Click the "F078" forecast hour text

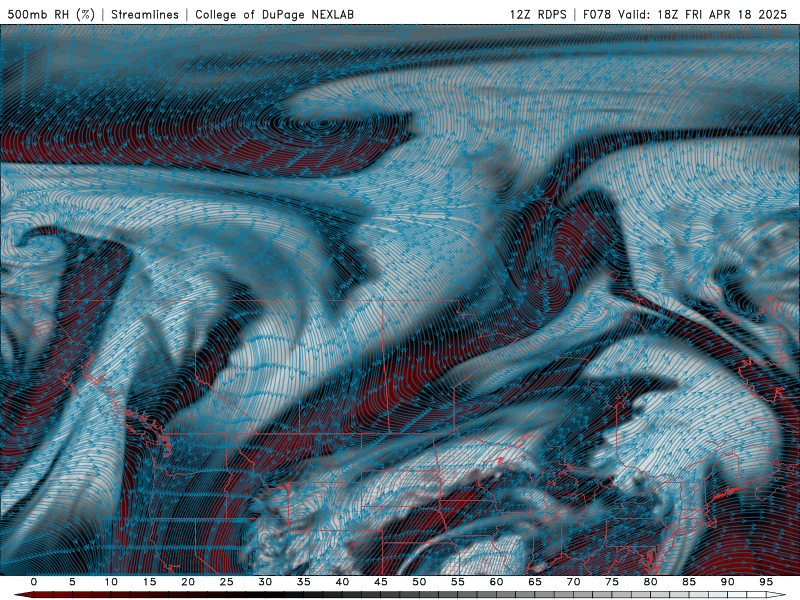click(x=598, y=14)
